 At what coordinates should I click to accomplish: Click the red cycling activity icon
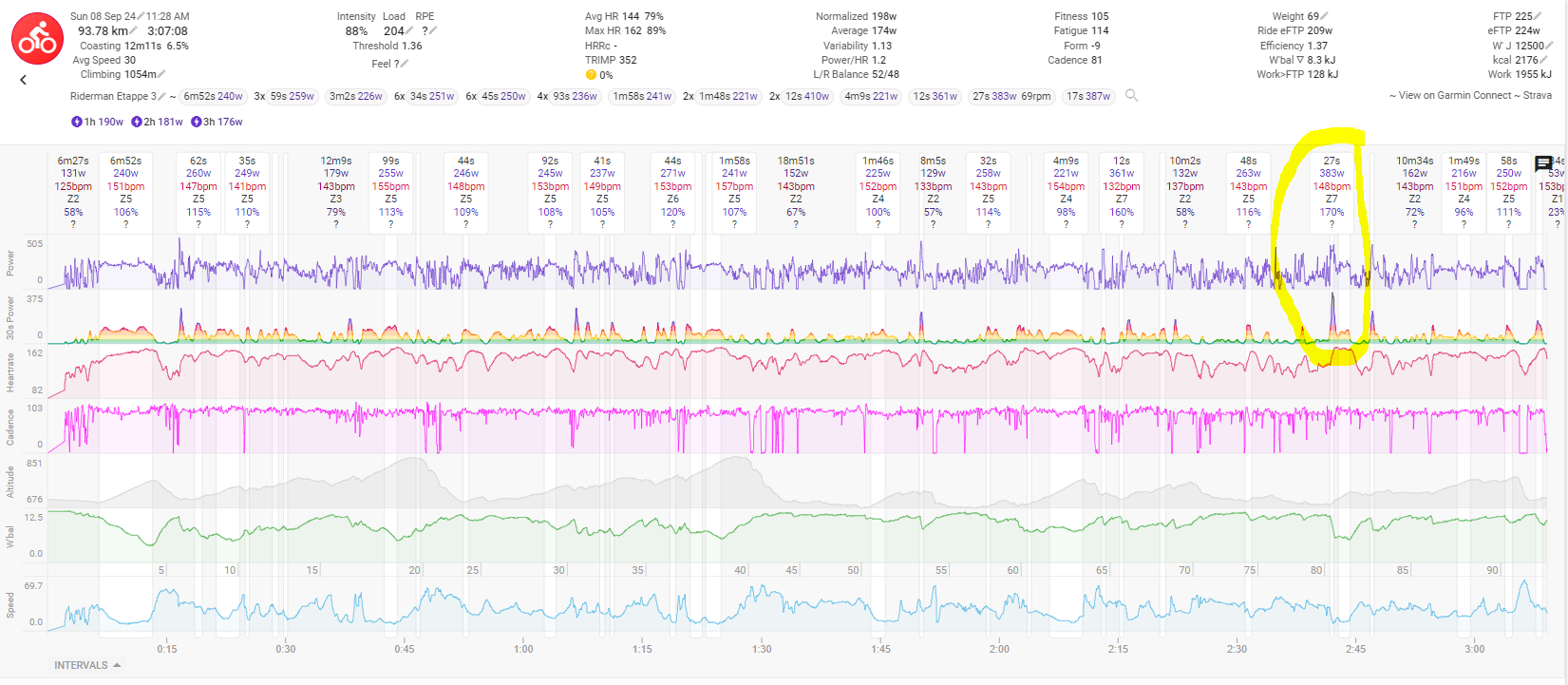pyautogui.click(x=37, y=39)
